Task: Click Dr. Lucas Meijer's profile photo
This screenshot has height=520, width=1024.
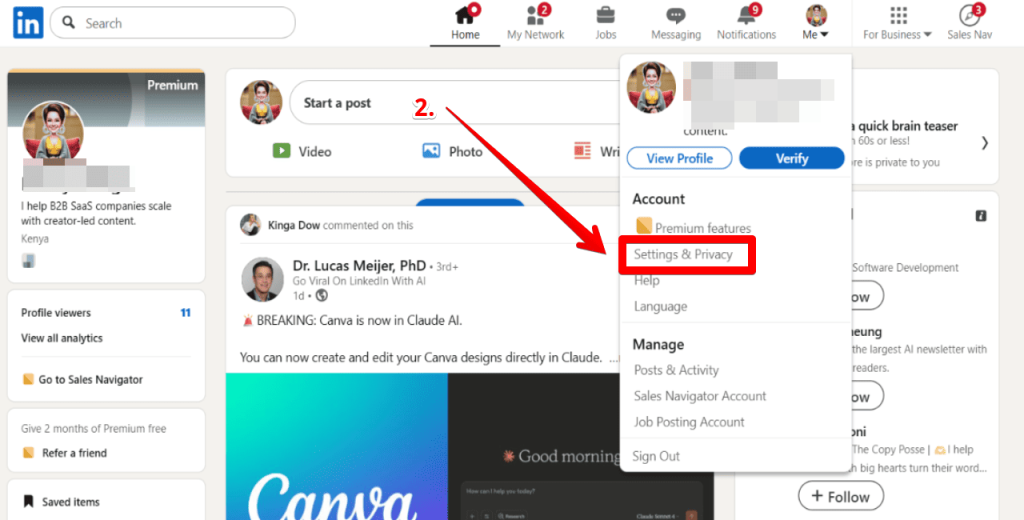Action: (263, 279)
